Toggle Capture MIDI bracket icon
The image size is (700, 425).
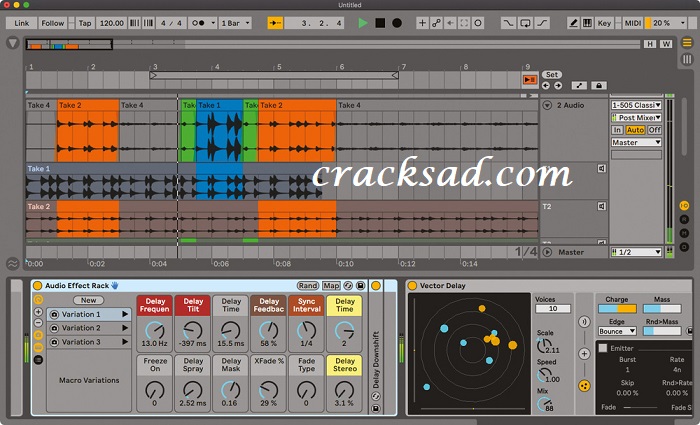coord(464,23)
